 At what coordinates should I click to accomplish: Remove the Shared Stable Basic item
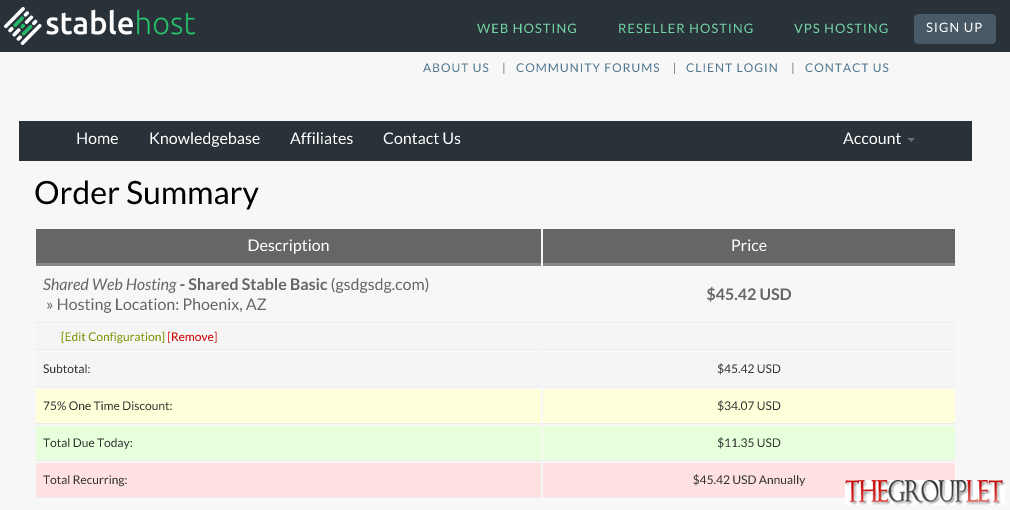pos(193,337)
